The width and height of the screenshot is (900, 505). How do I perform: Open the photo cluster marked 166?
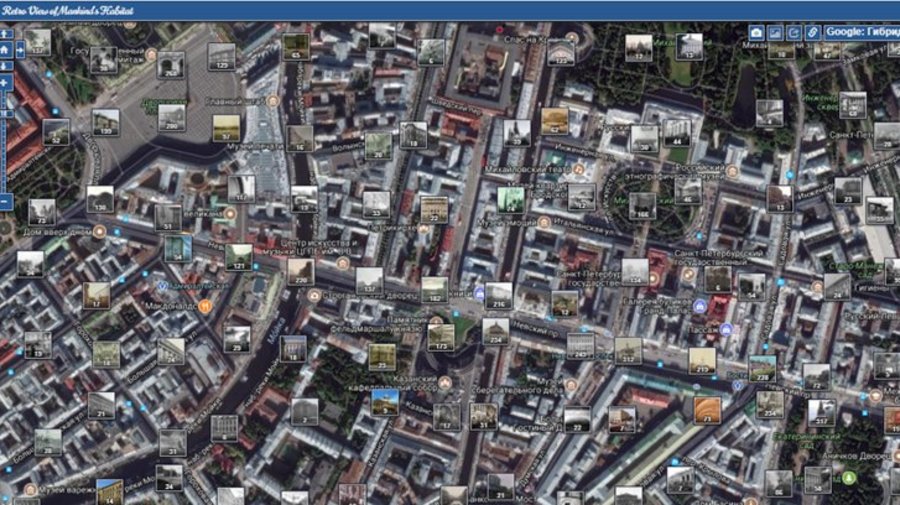(642, 207)
